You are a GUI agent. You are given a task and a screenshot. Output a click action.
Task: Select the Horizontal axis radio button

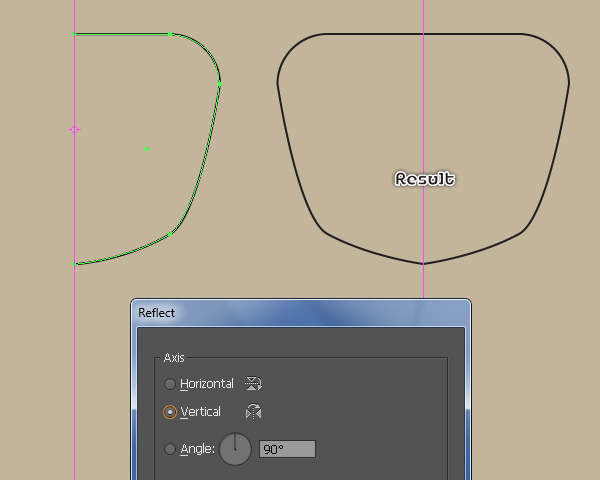(x=170, y=384)
